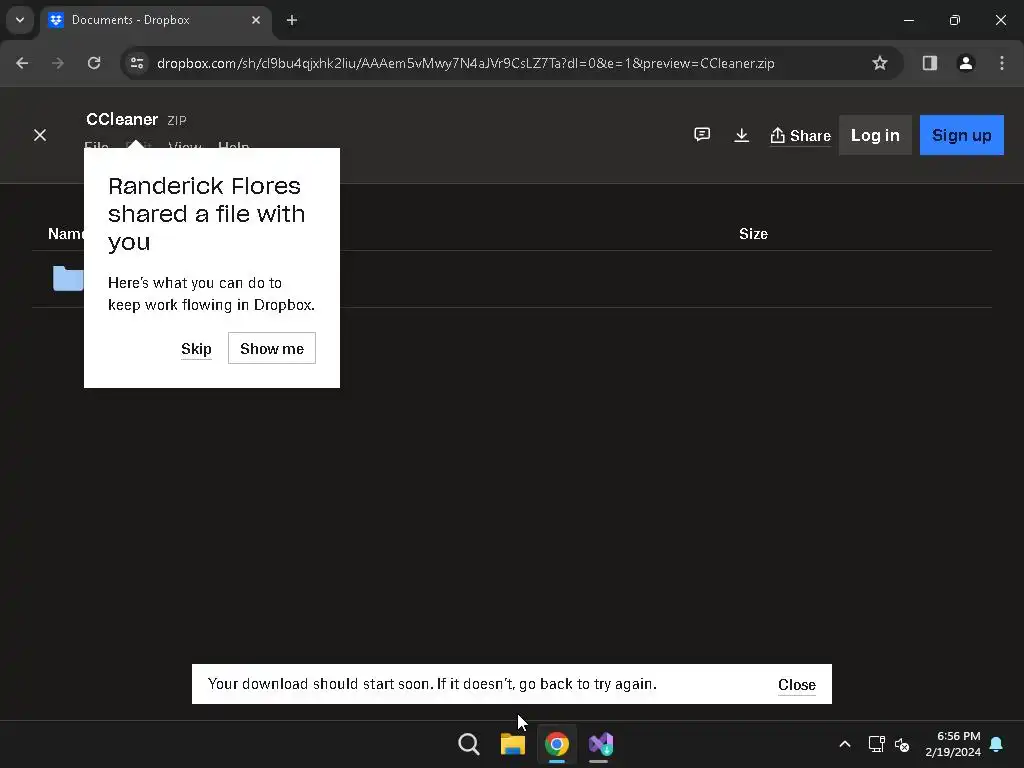This screenshot has height=768, width=1024.
Task: Expand the tab search dropdown
Action: pos(20,20)
